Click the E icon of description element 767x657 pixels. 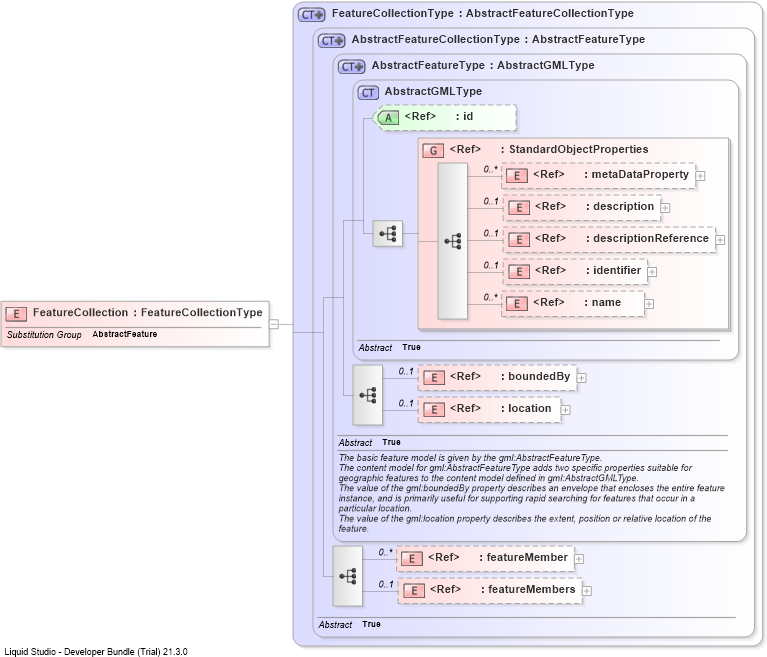coord(519,207)
